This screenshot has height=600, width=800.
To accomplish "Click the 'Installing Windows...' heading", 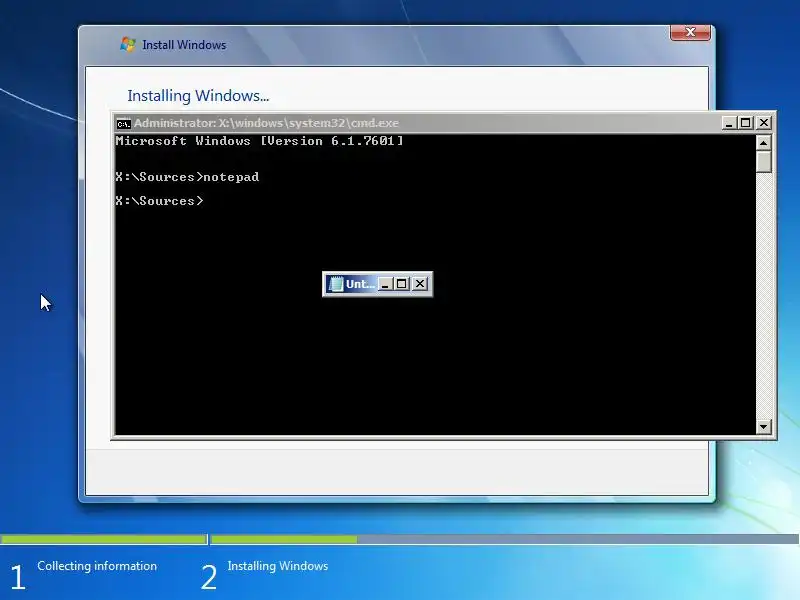I will pos(198,96).
